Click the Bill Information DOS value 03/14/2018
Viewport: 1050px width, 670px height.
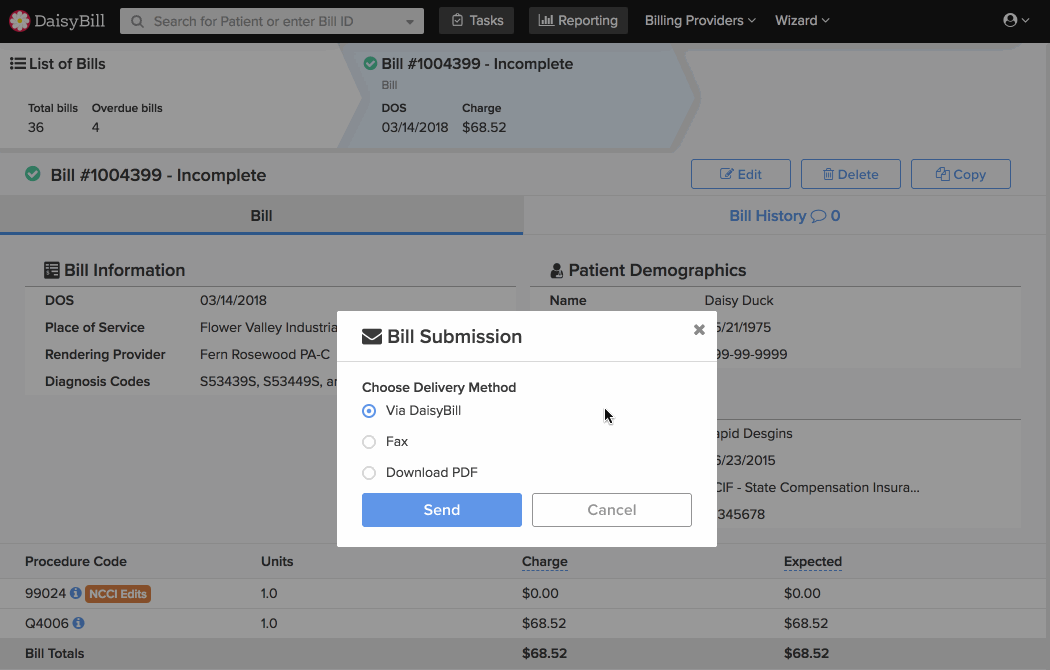[x=233, y=301]
